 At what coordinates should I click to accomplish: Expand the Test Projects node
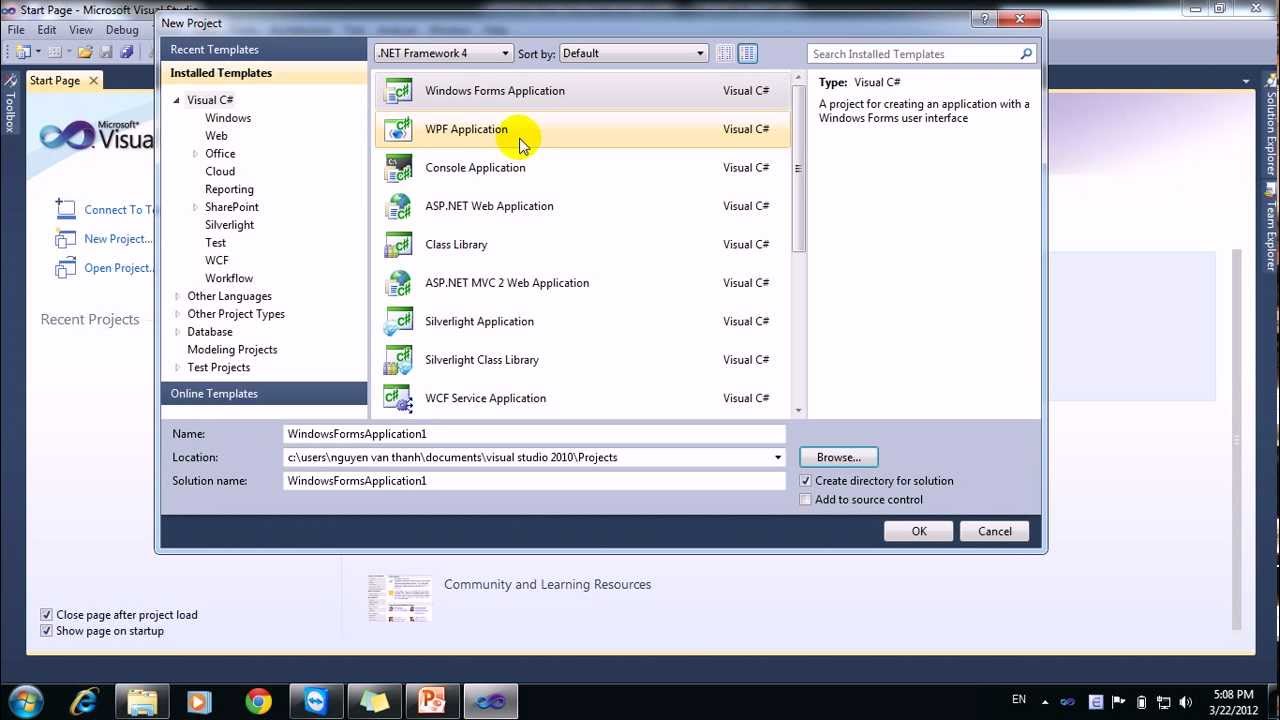177,368
